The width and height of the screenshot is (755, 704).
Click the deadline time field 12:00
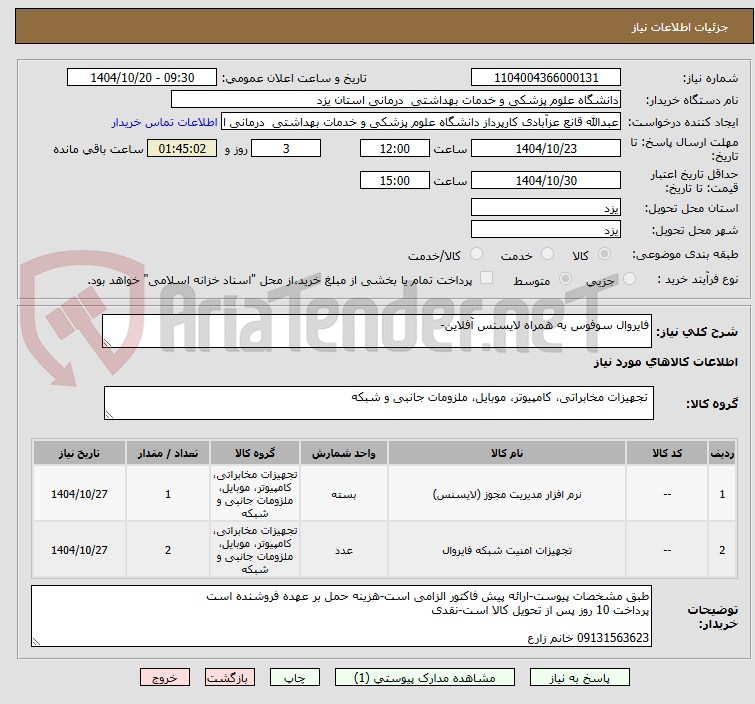pos(394,148)
